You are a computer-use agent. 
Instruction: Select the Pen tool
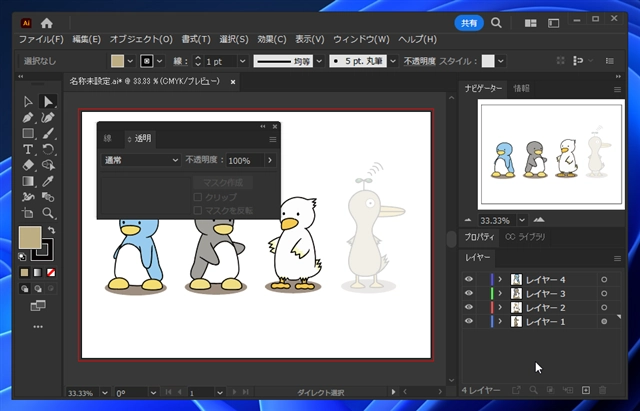28,118
